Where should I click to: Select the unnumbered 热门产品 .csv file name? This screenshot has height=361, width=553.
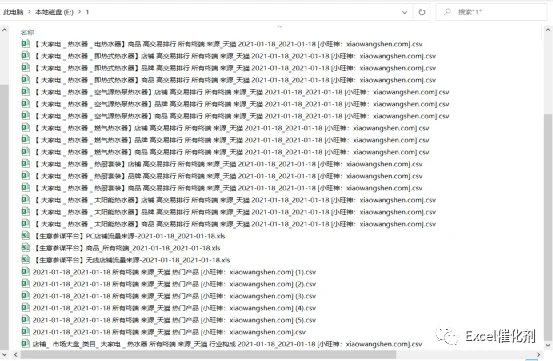click(x=169, y=332)
